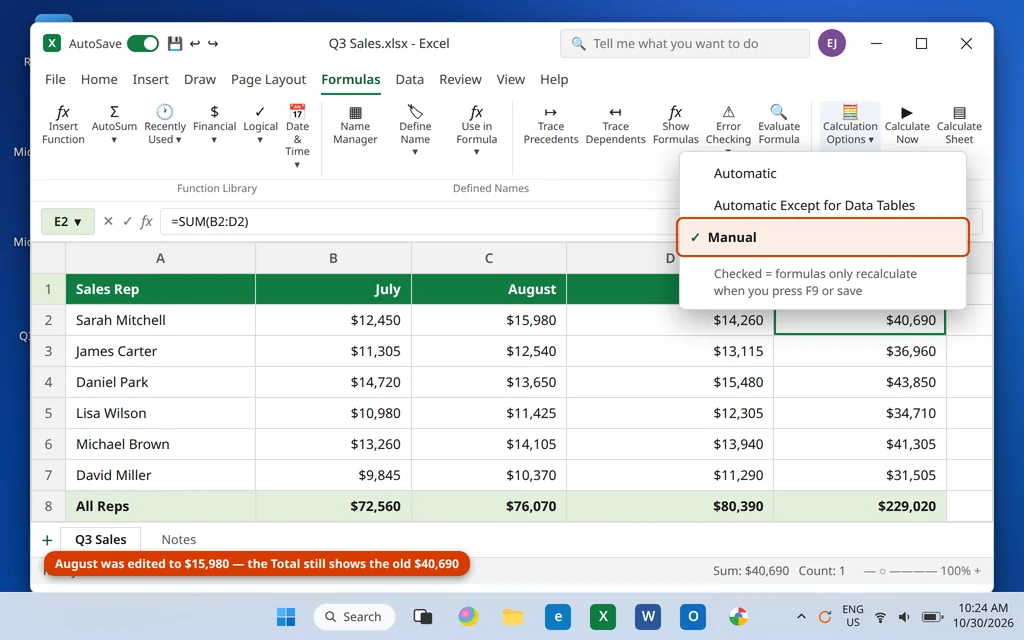Select Automatic Except for Data Tables

[822, 205]
